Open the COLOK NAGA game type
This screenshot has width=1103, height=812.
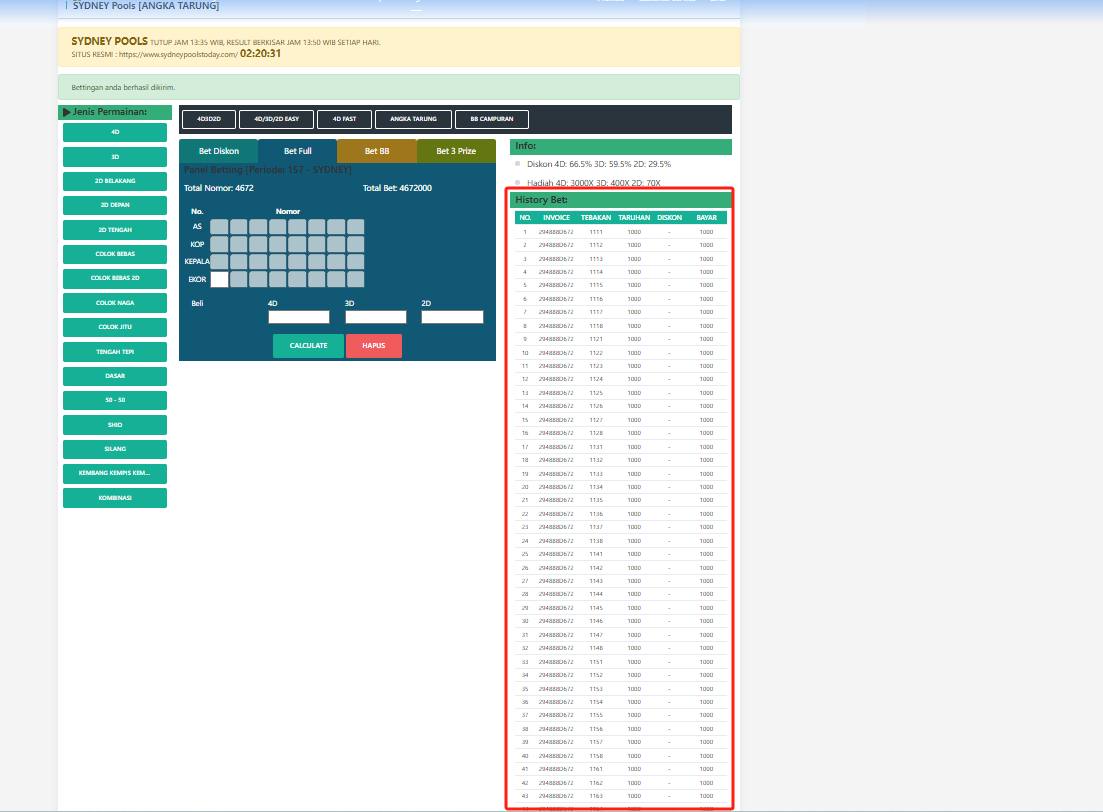(x=115, y=303)
